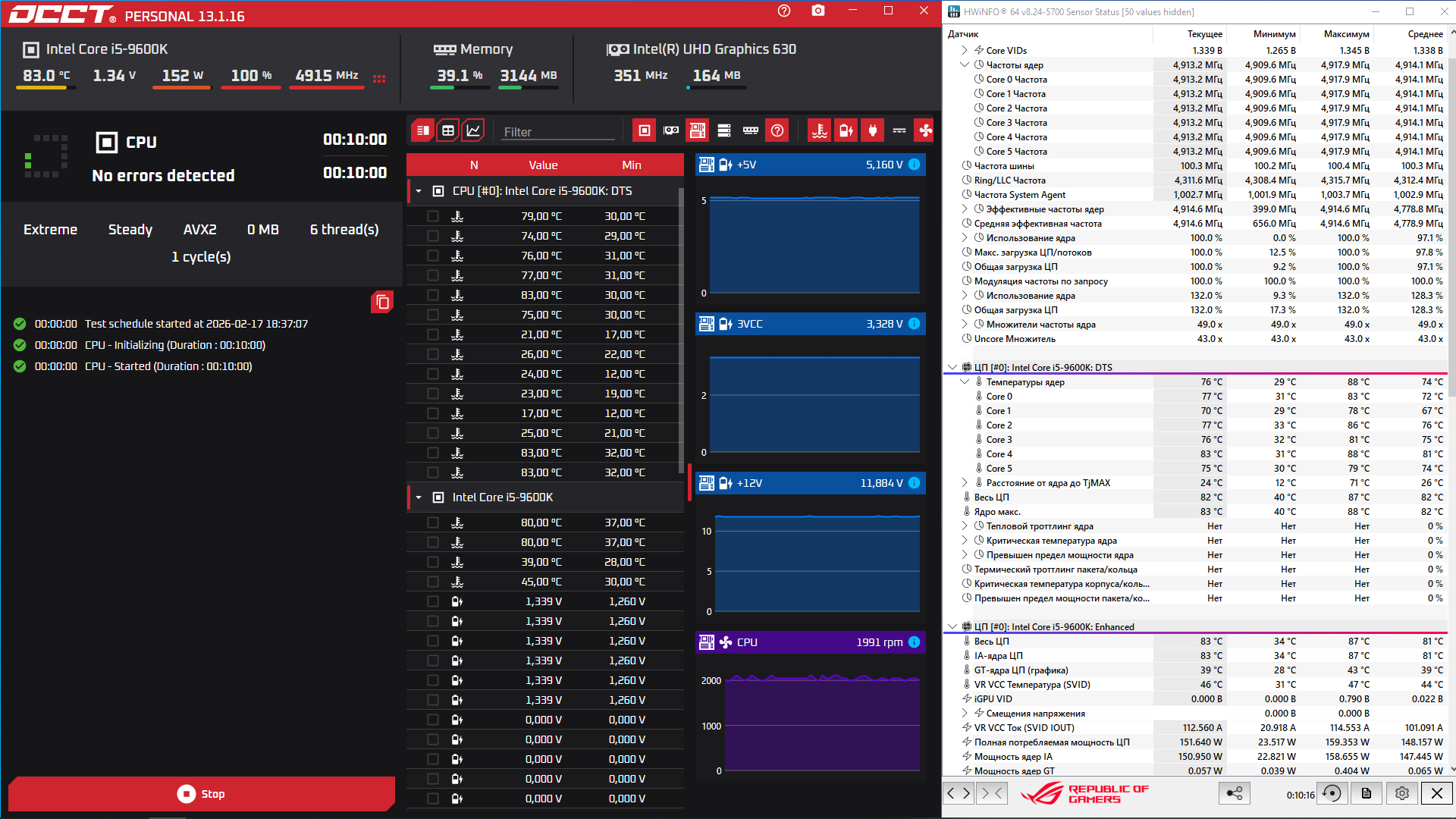The width and height of the screenshot is (1456, 819).
Task: Copy the test log with clipboard icon
Action: 382,302
